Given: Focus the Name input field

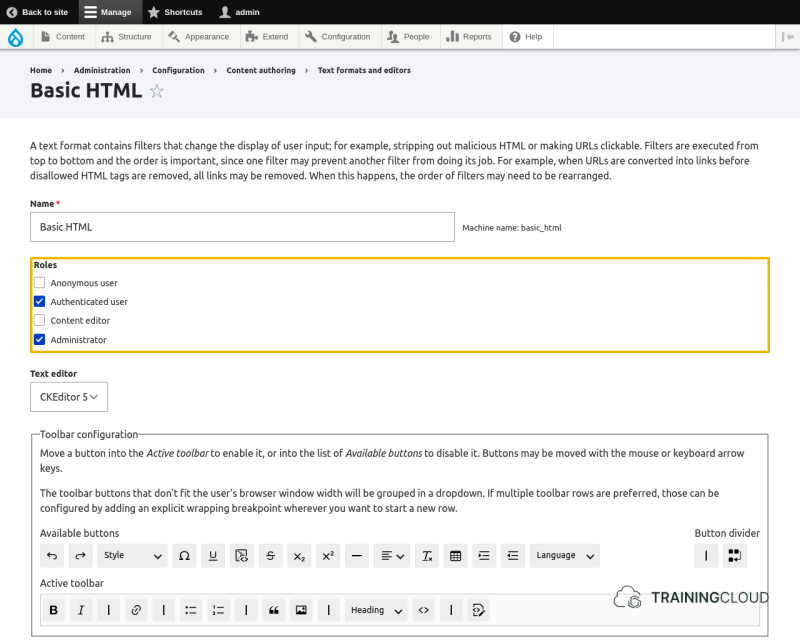Looking at the screenshot, I should click(242, 227).
